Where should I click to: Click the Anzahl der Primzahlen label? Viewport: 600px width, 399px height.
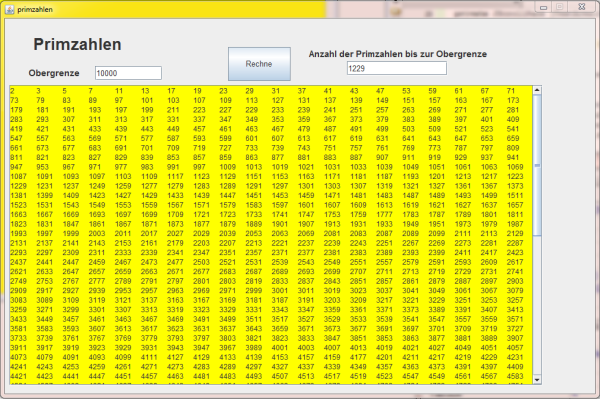398,54
